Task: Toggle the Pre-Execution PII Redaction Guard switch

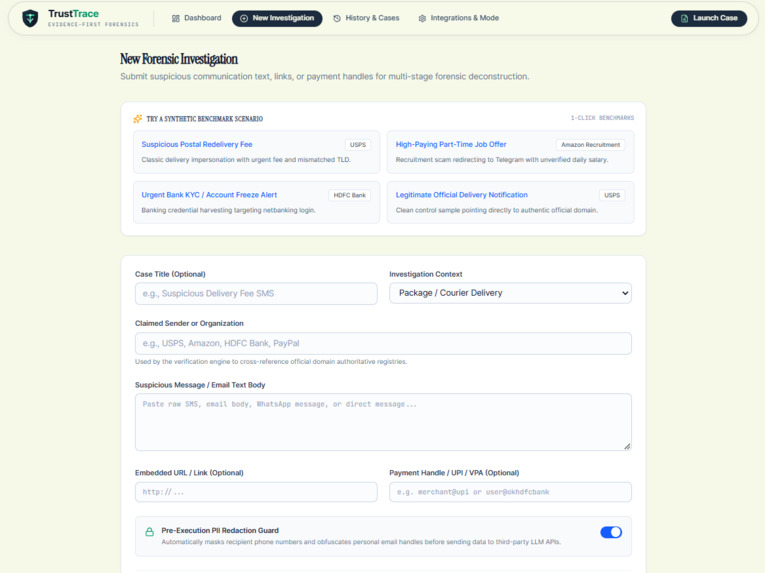Action: tap(611, 532)
